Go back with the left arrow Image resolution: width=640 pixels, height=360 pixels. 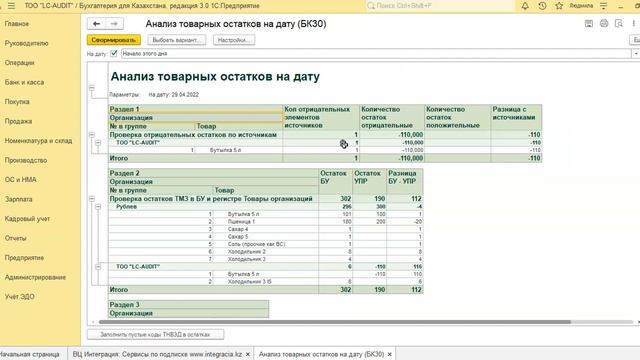pos(96,24)
